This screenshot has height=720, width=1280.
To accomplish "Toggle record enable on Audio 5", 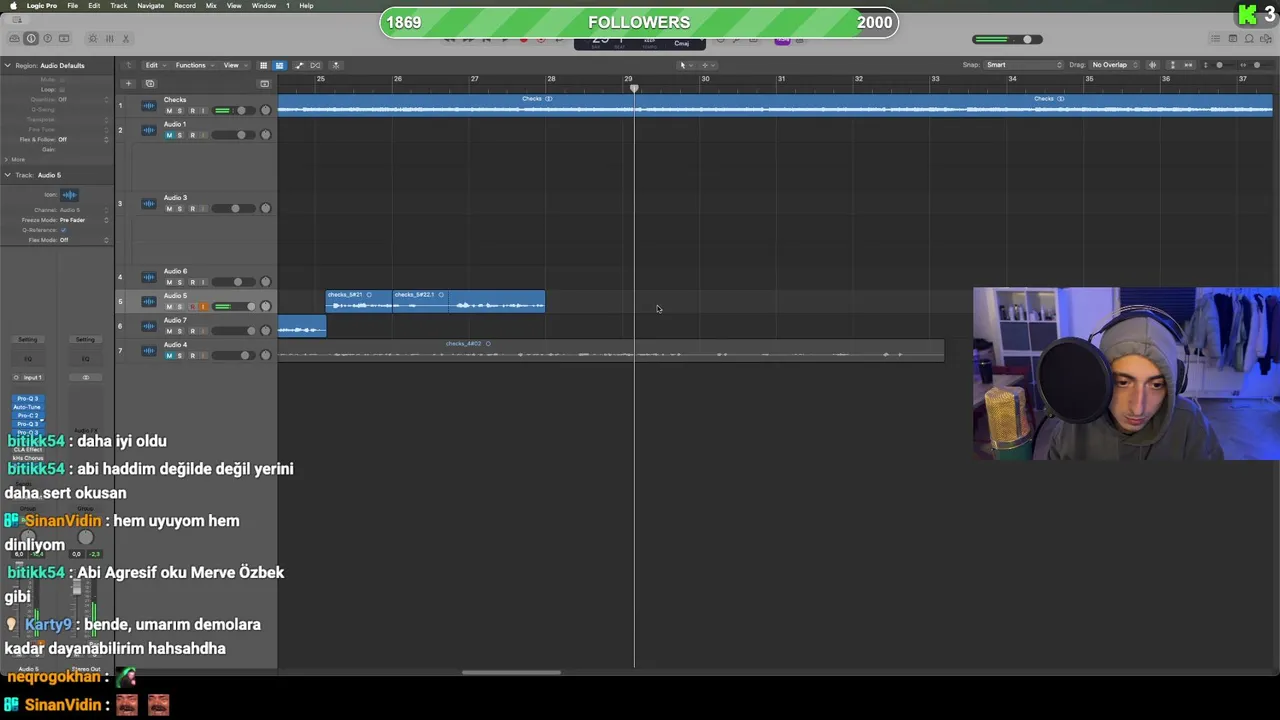I will 192,306.
